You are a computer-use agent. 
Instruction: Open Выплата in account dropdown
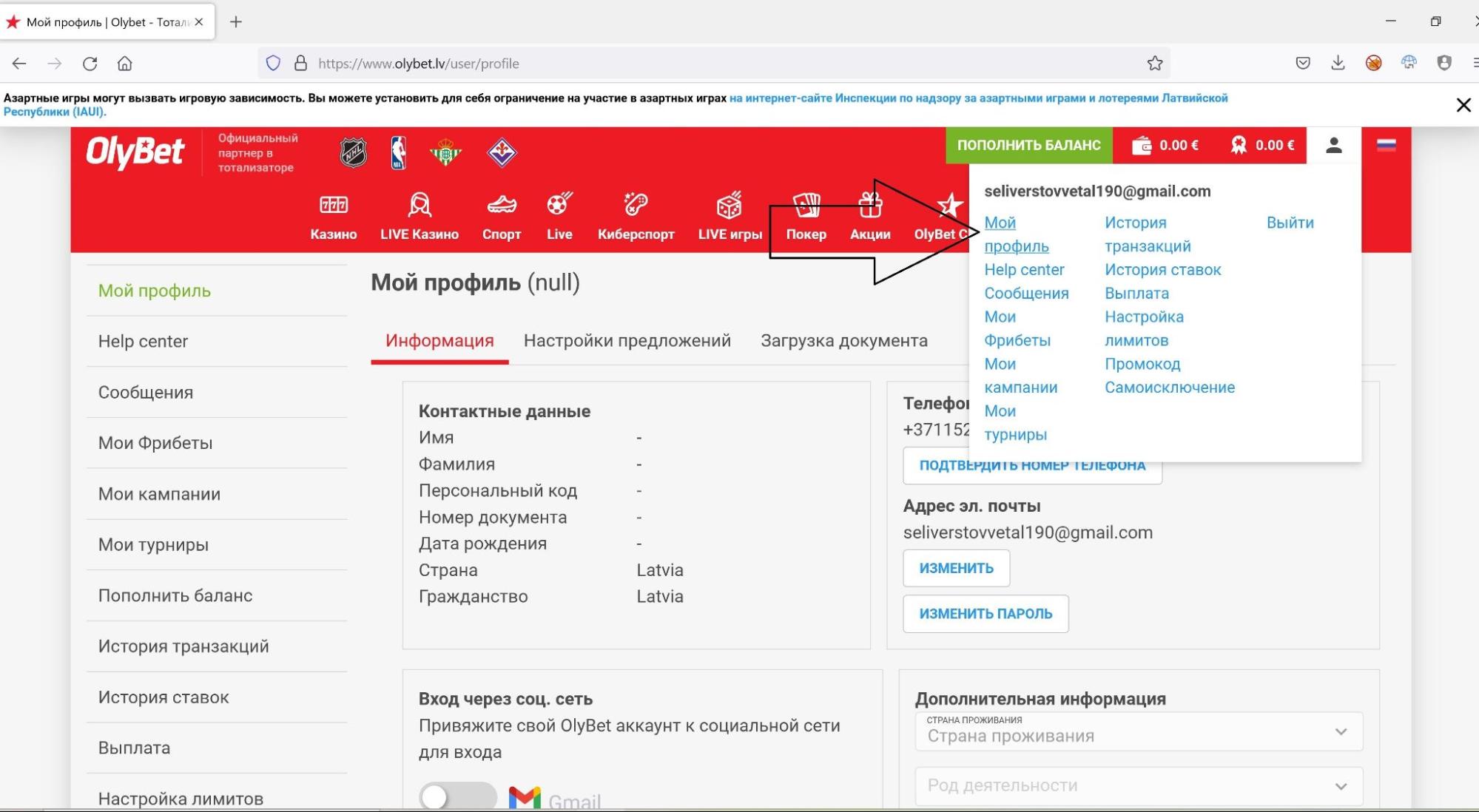pyautogui.click(x=1136, y=294)
